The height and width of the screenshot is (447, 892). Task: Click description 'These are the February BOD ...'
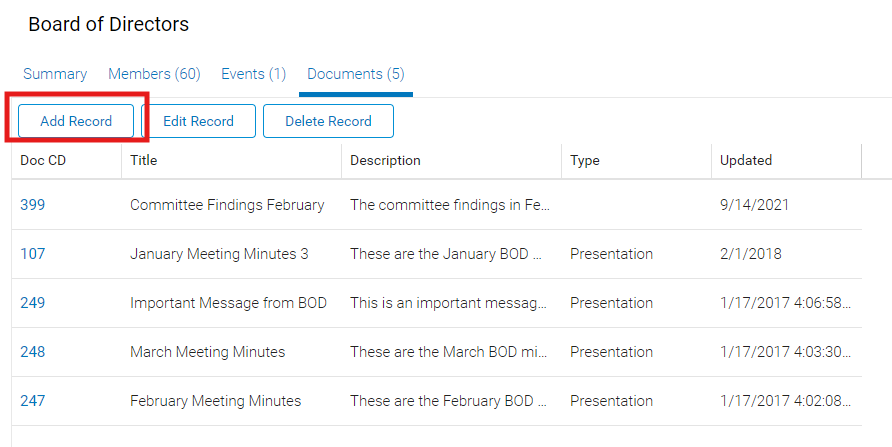(448, 400)
